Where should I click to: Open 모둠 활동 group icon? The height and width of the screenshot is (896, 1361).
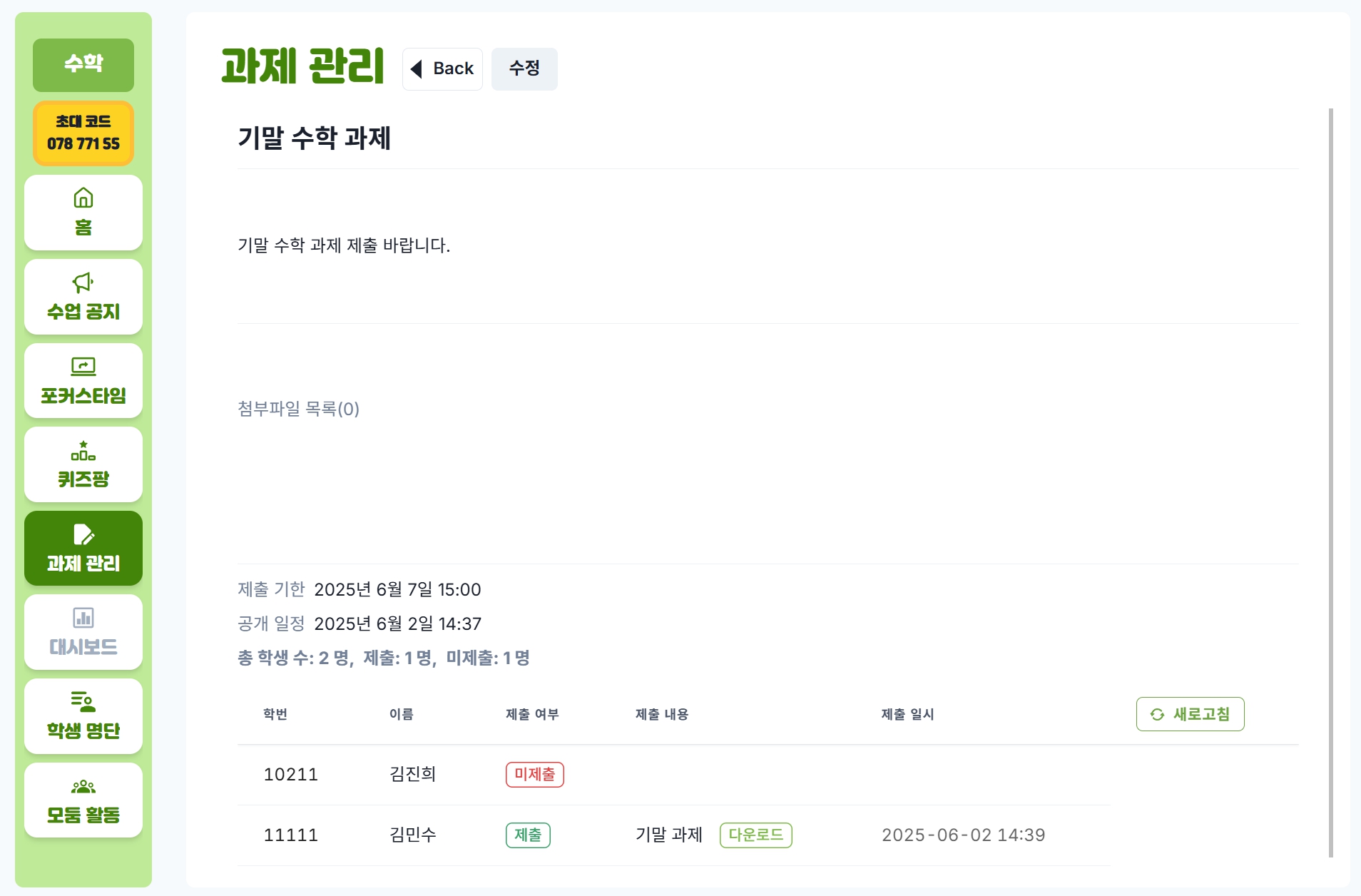83,787
